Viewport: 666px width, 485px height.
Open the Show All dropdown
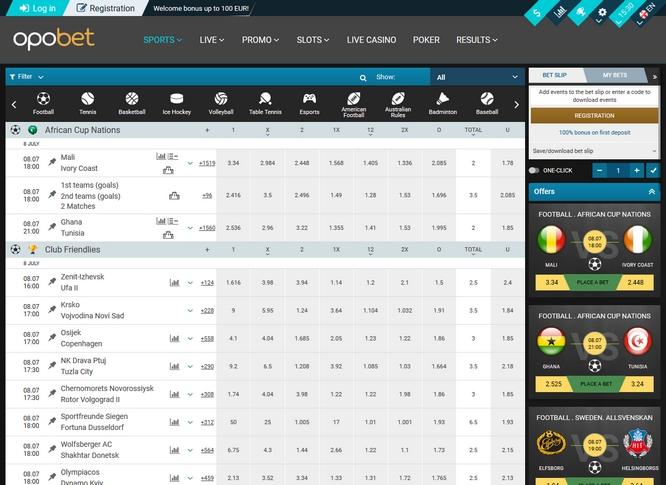click(x=477, y=77)
